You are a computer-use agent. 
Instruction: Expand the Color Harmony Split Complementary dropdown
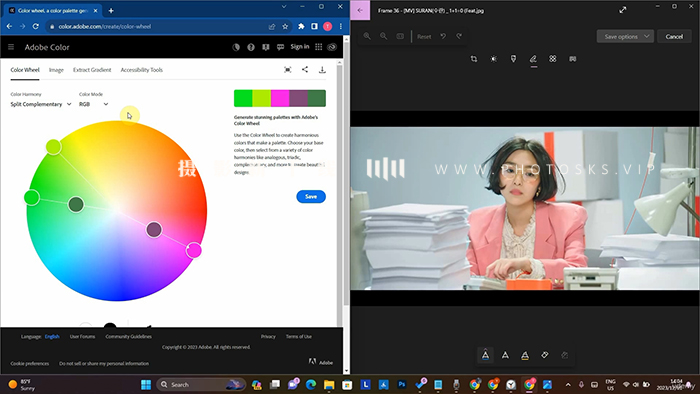click(x=41, y=104)
